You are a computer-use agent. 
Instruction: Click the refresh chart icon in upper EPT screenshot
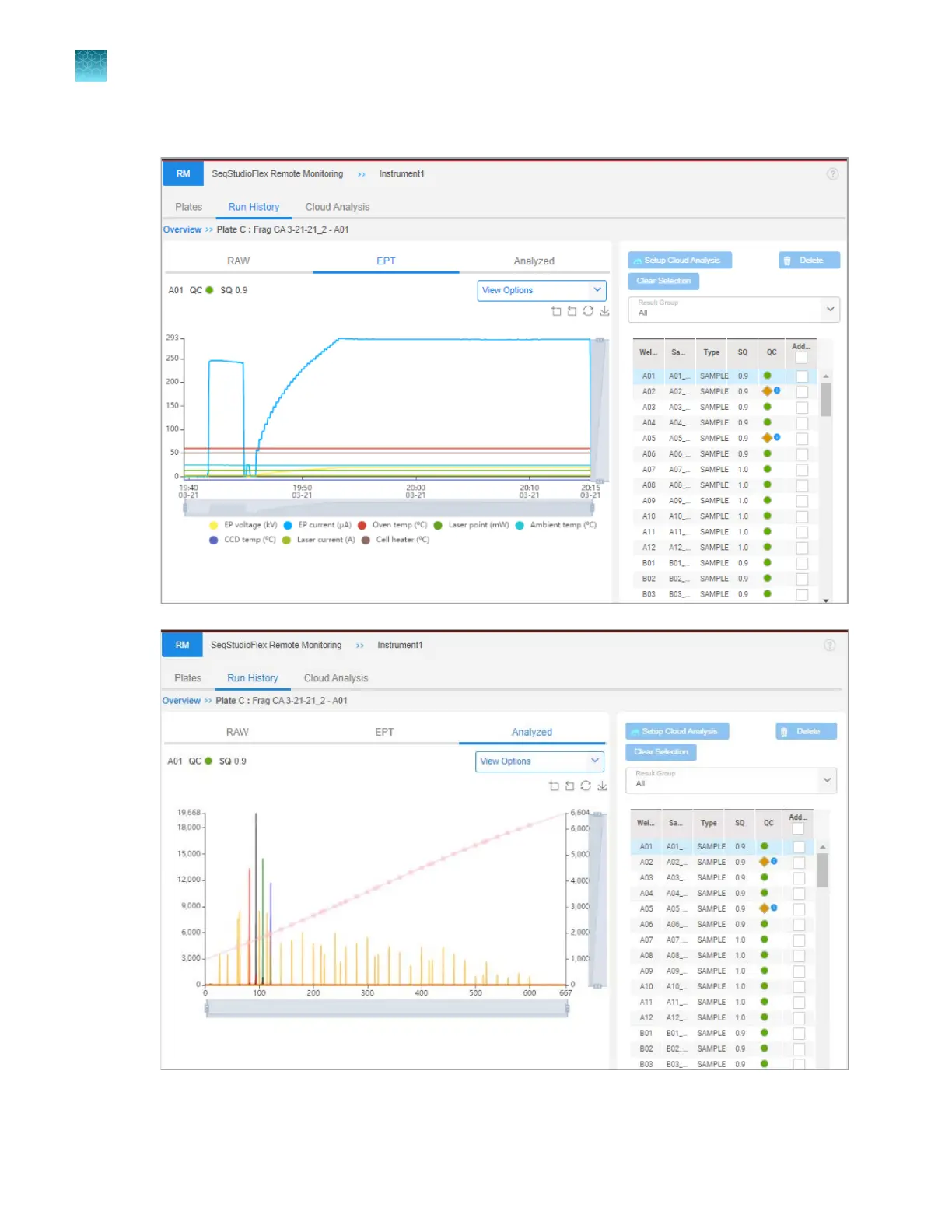point(588,311)
